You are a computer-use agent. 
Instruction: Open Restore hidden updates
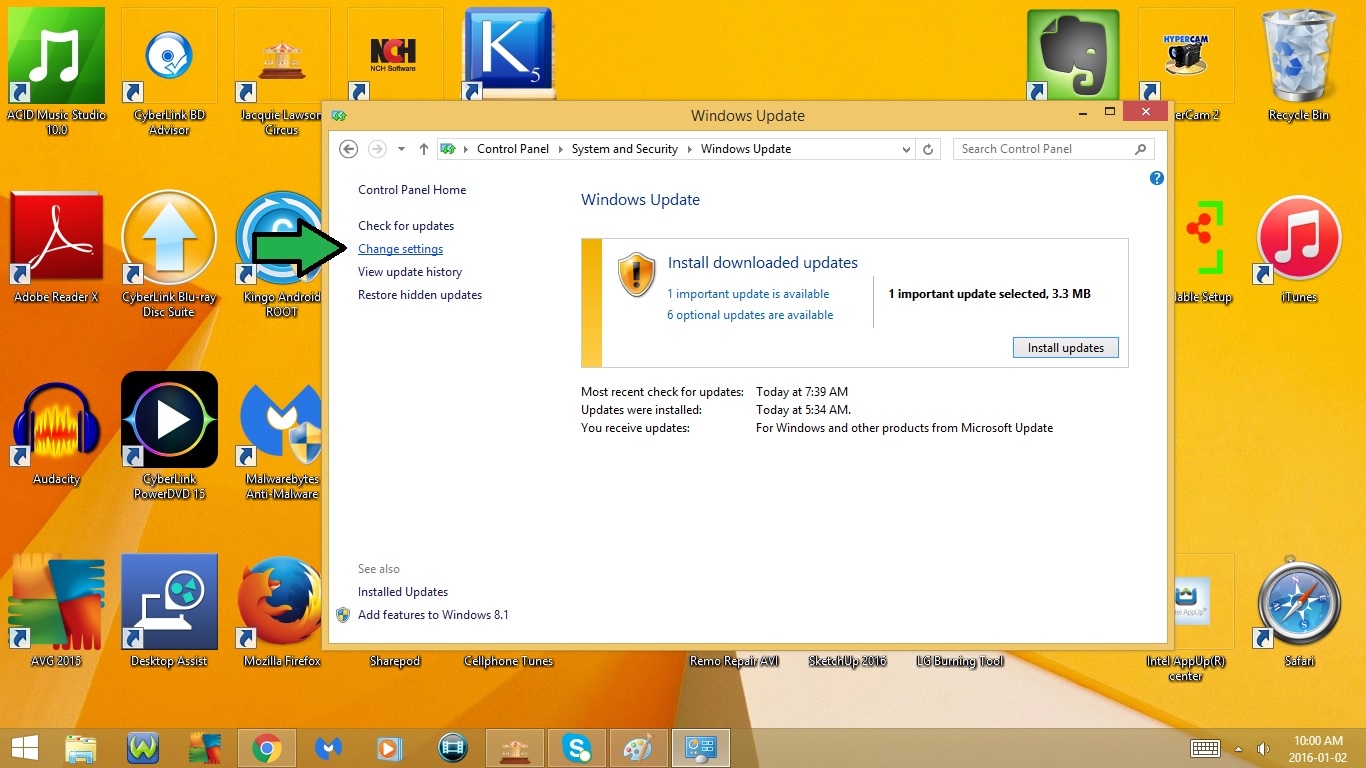click(420, 295)
